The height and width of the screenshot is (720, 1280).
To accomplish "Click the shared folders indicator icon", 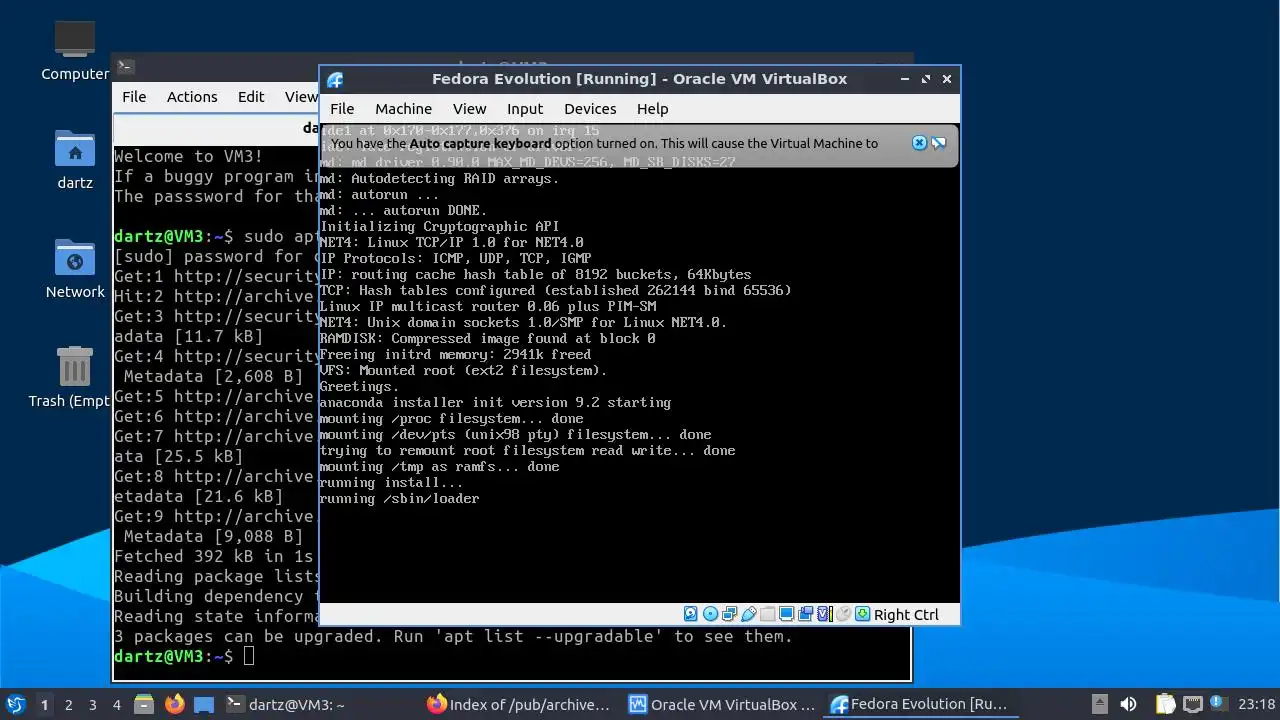I will click(x=767, y=614).
